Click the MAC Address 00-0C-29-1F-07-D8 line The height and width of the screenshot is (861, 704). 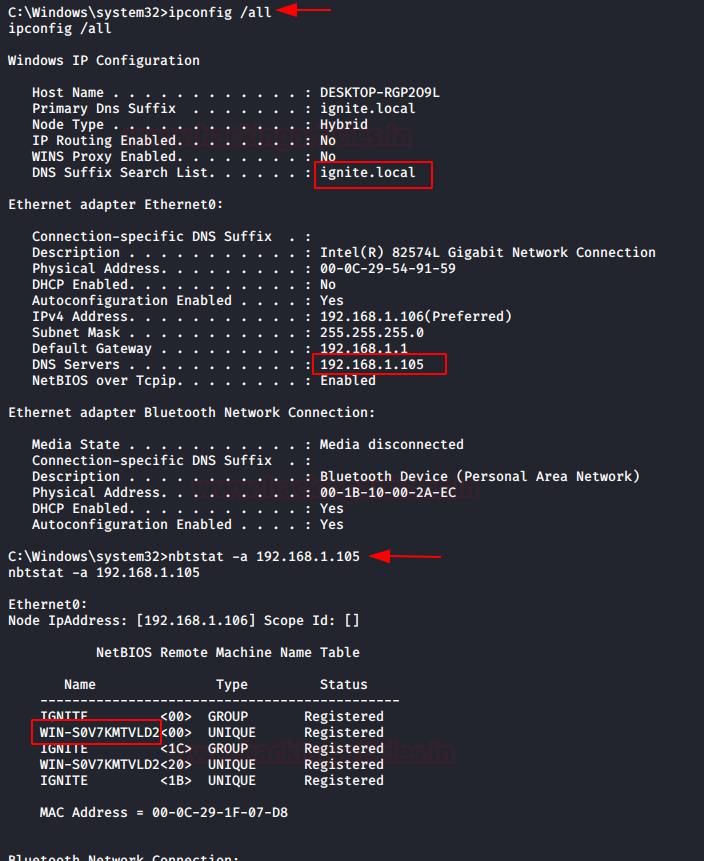click(x=164, y=813)
